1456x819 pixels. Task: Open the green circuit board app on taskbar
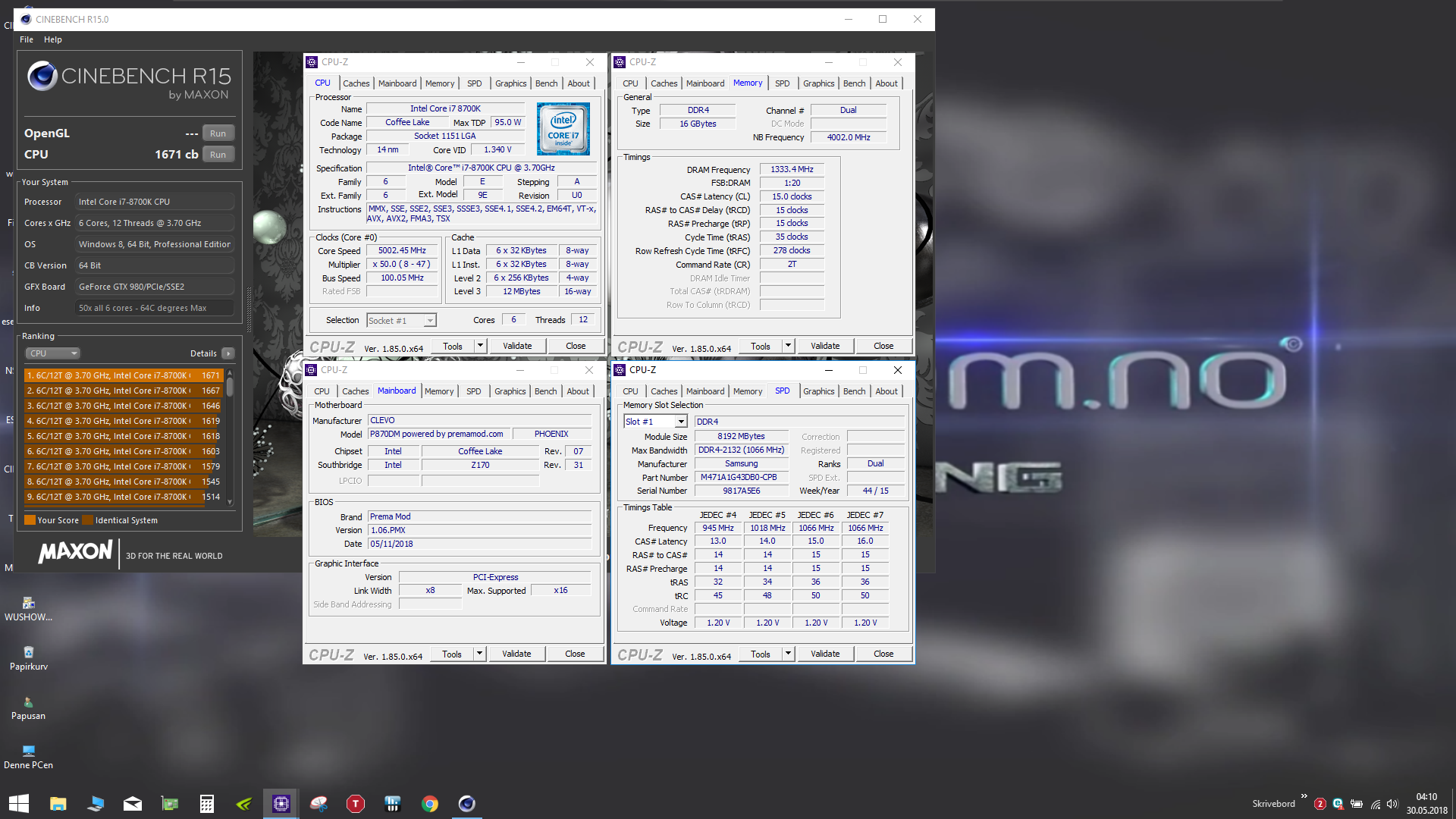click(x=170, y=804)
